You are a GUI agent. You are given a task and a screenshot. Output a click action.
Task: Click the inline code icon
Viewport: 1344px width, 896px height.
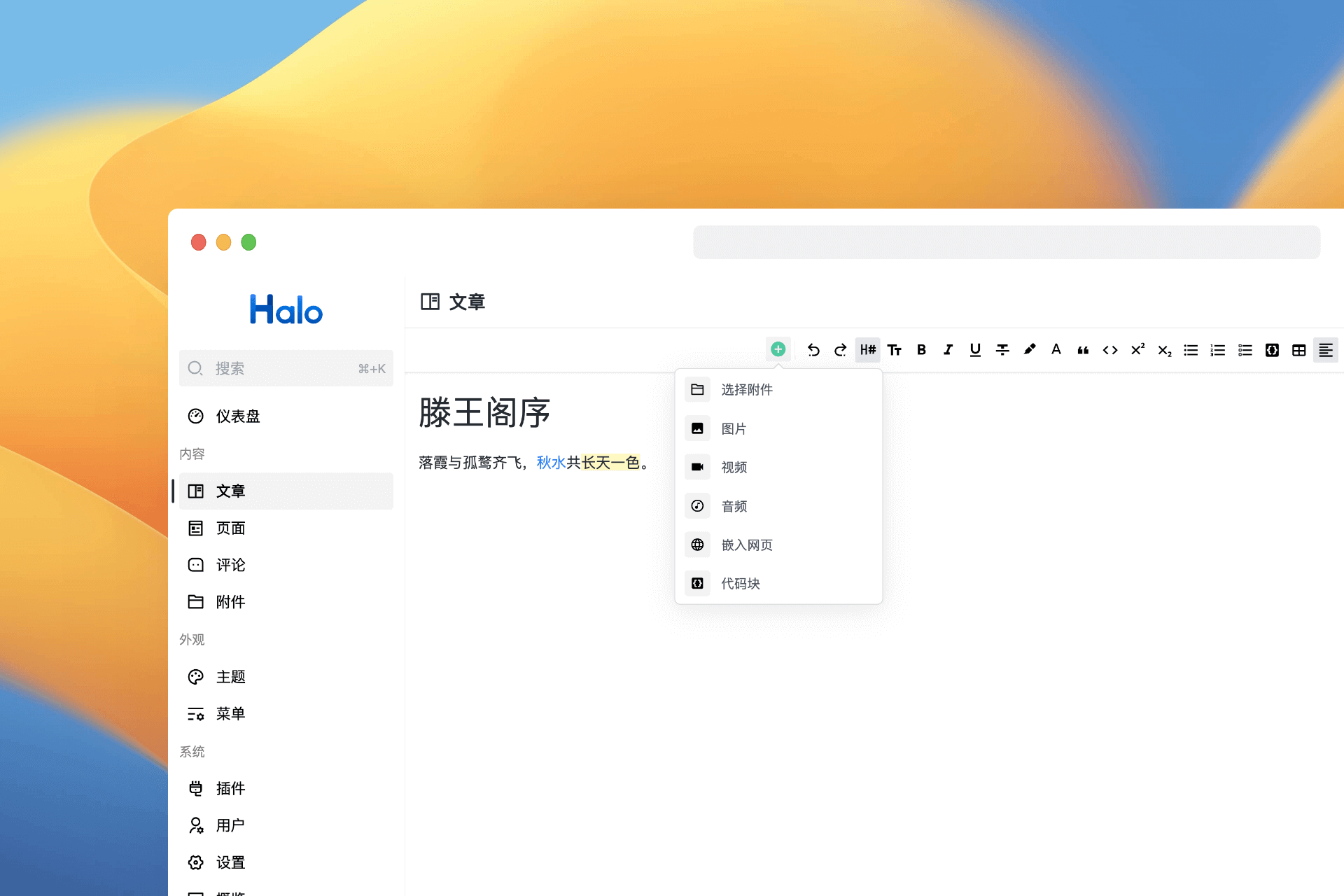point(1110,350)
